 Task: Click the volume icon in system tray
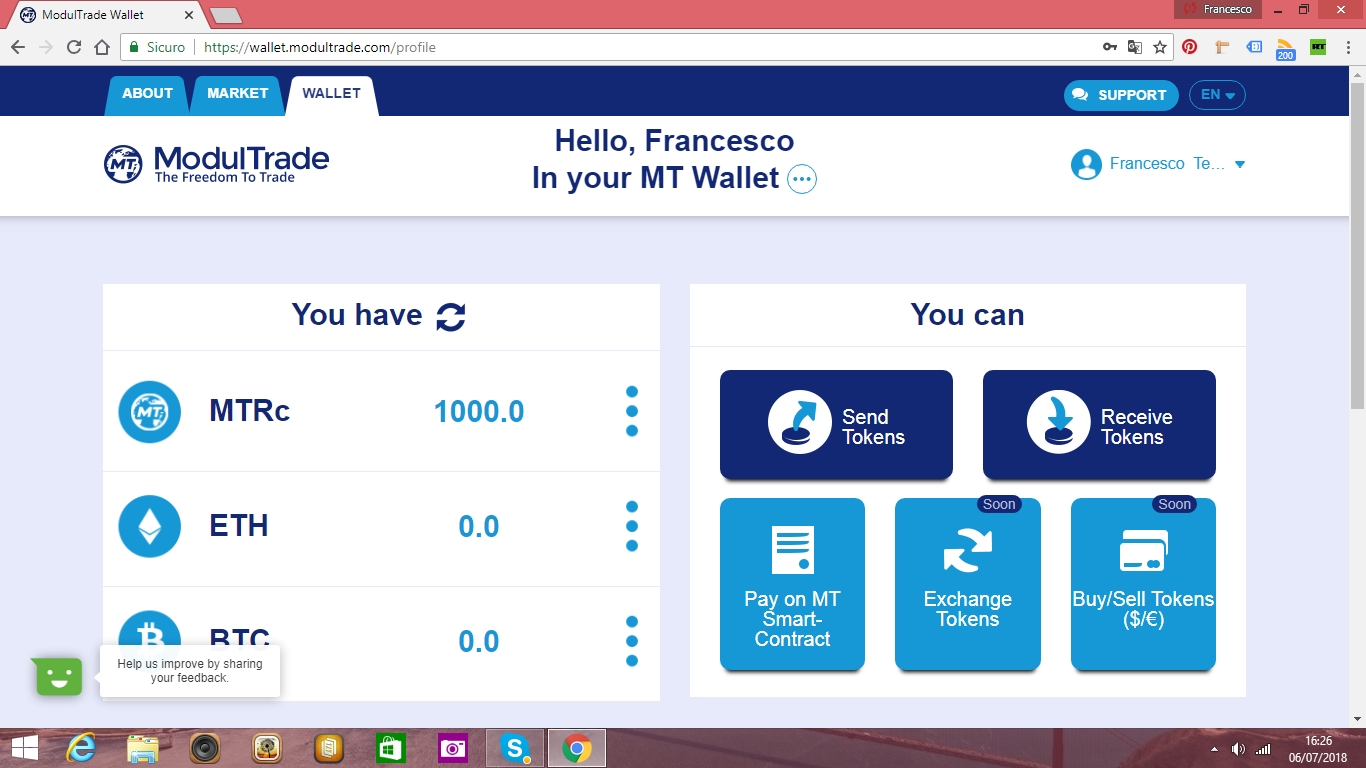[1238, 749]
